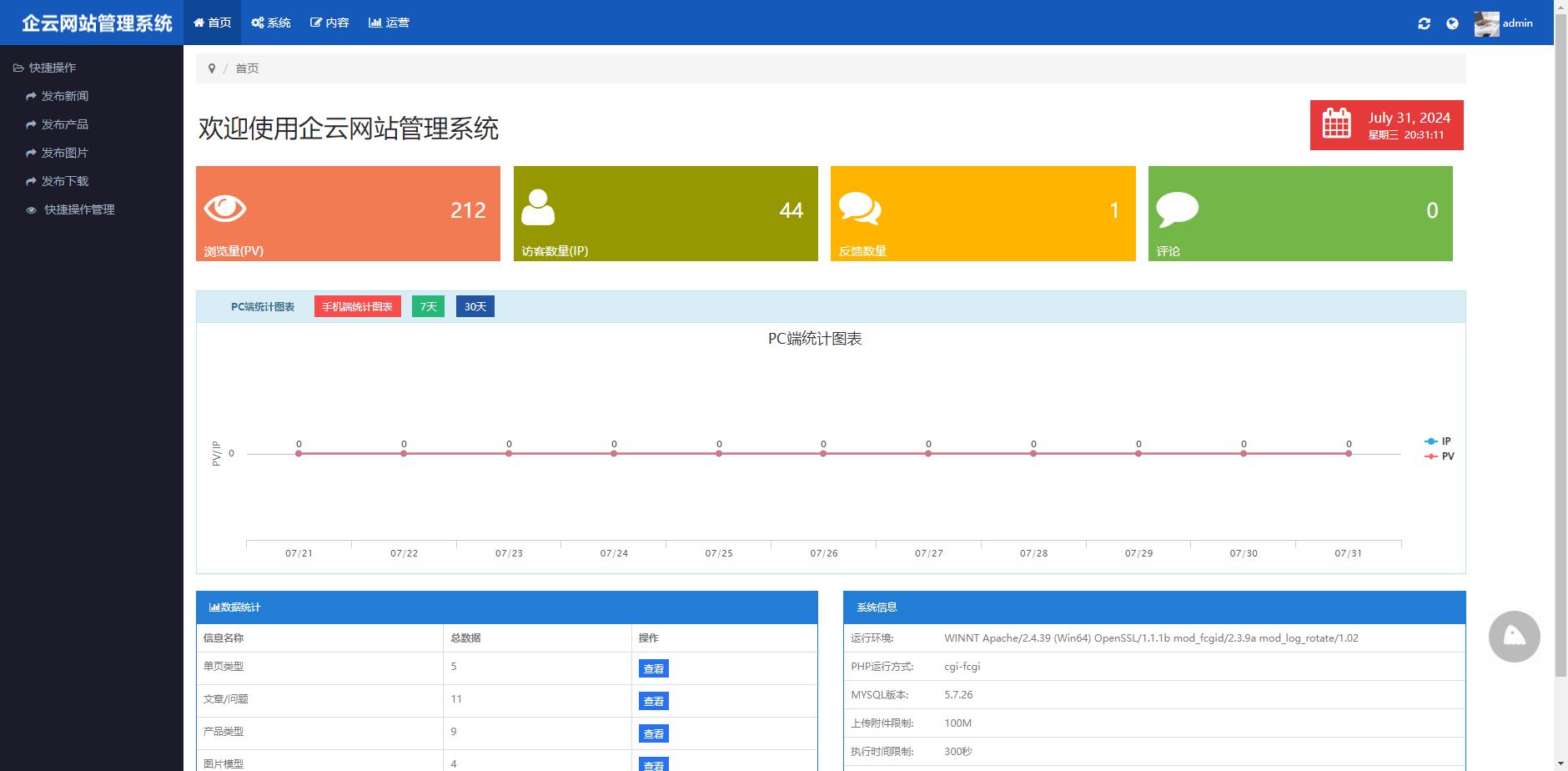The height and width of the screenshot is (771, 1568).
Task: Click the chat bubbles icon on feedback card
Action: tap(860, 208)
